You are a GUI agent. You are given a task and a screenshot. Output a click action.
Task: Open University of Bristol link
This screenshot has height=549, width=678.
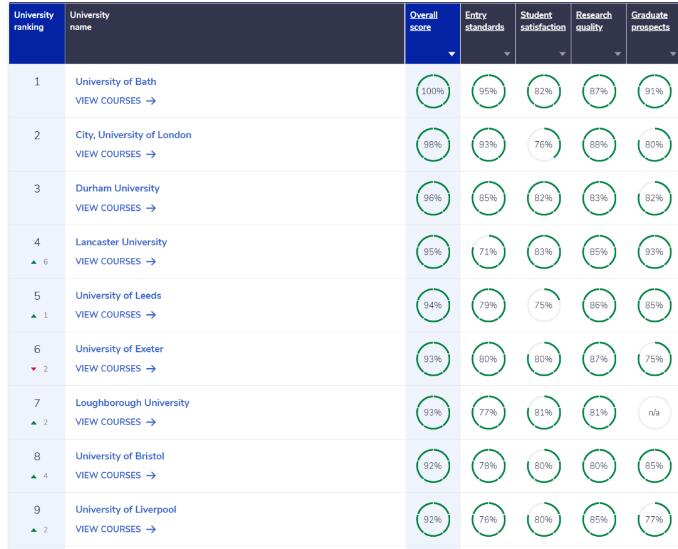pyautogui.click(x=120, y=456)
